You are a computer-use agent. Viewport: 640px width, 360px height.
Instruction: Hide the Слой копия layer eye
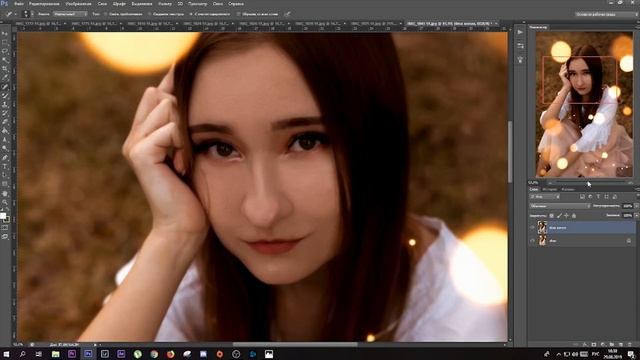point(532,228)
